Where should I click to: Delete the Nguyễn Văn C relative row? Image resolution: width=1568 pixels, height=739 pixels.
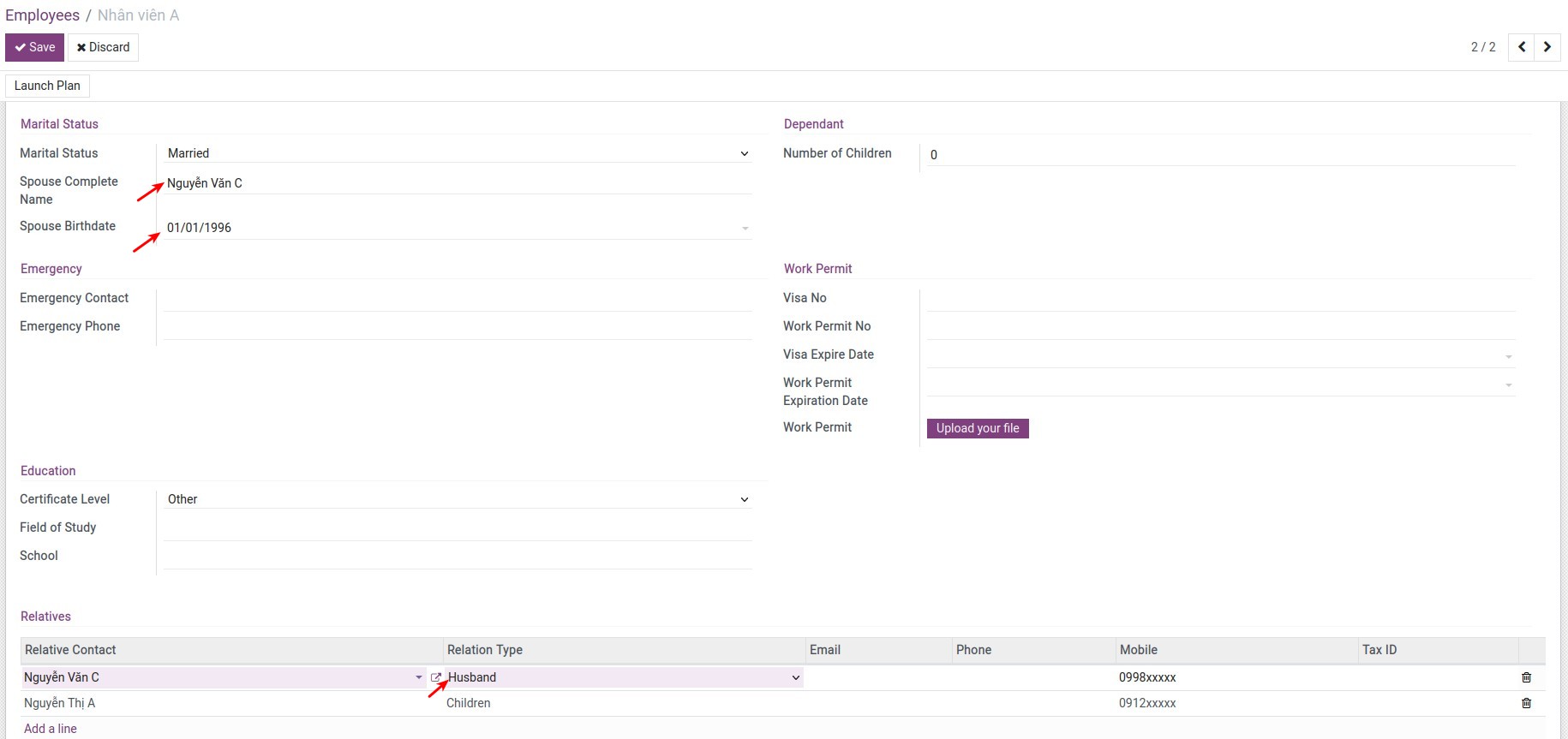[x=1526, y=677]
